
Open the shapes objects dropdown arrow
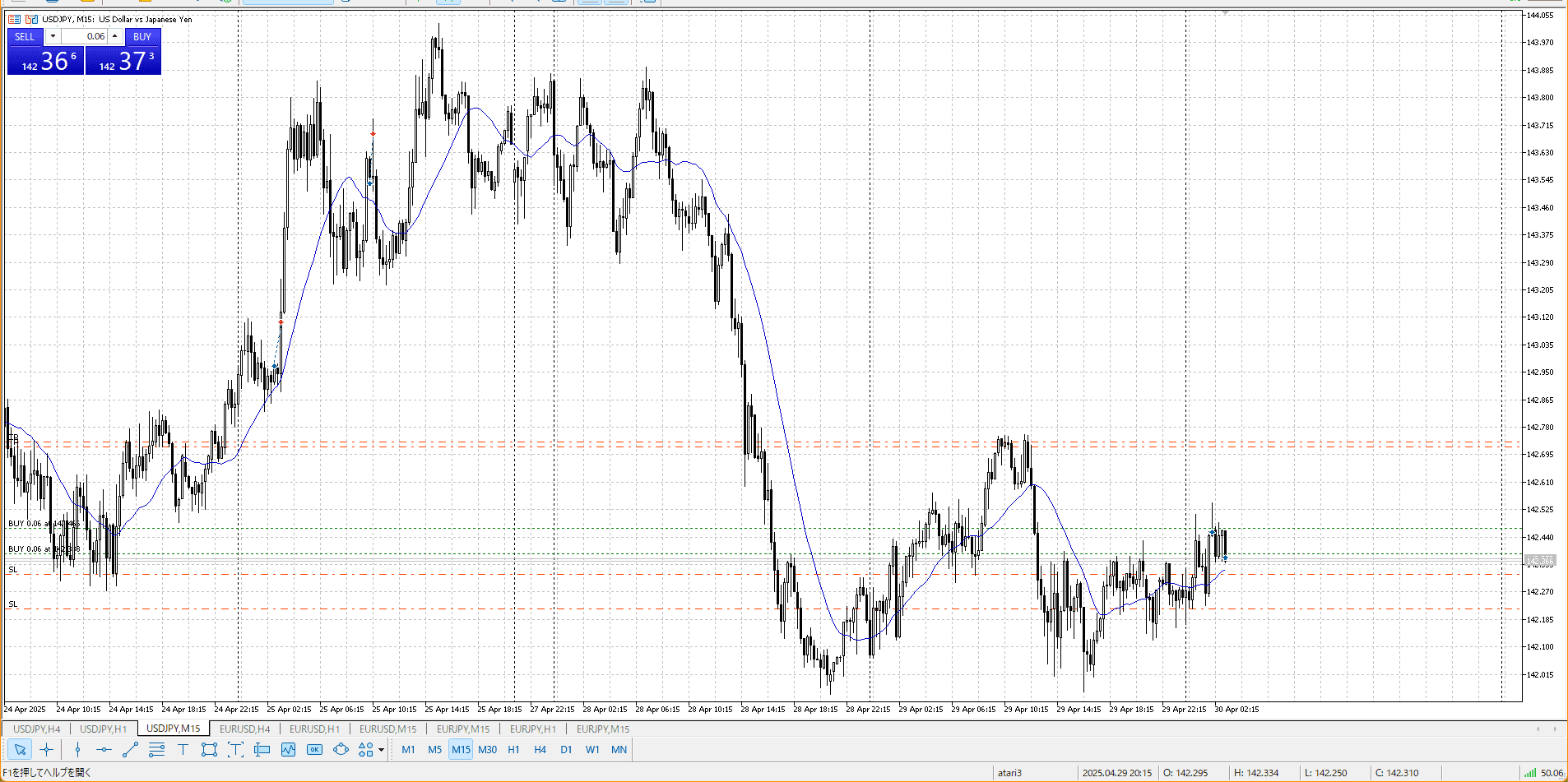point(381,750)
